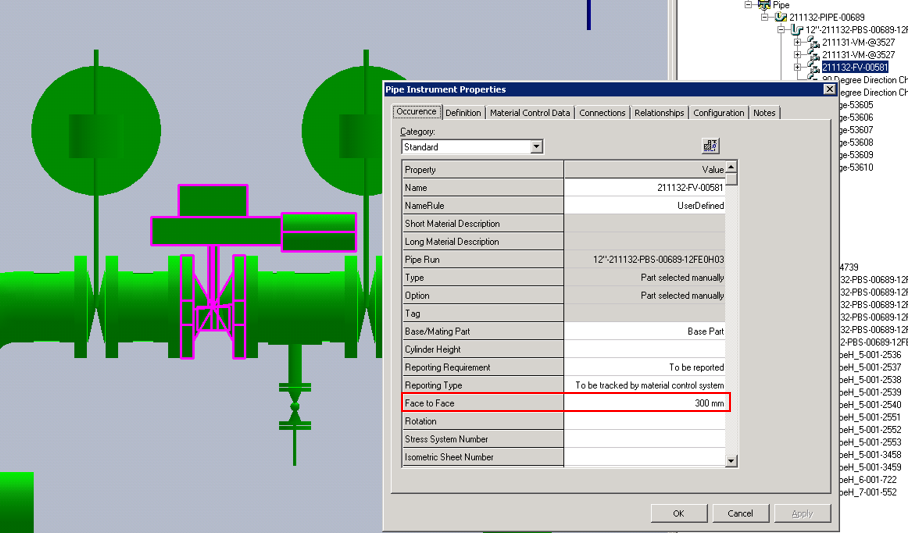Close the Pipe Instrument Properties dialog
Screen dimensions: 922x533
pyautogui.click(x=829, y=90)
